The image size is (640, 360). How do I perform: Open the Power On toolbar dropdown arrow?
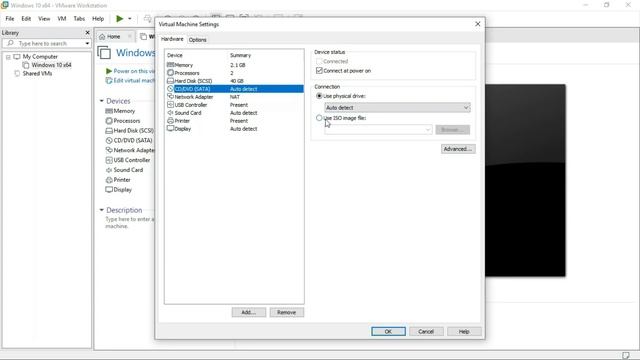pos(130,18)
